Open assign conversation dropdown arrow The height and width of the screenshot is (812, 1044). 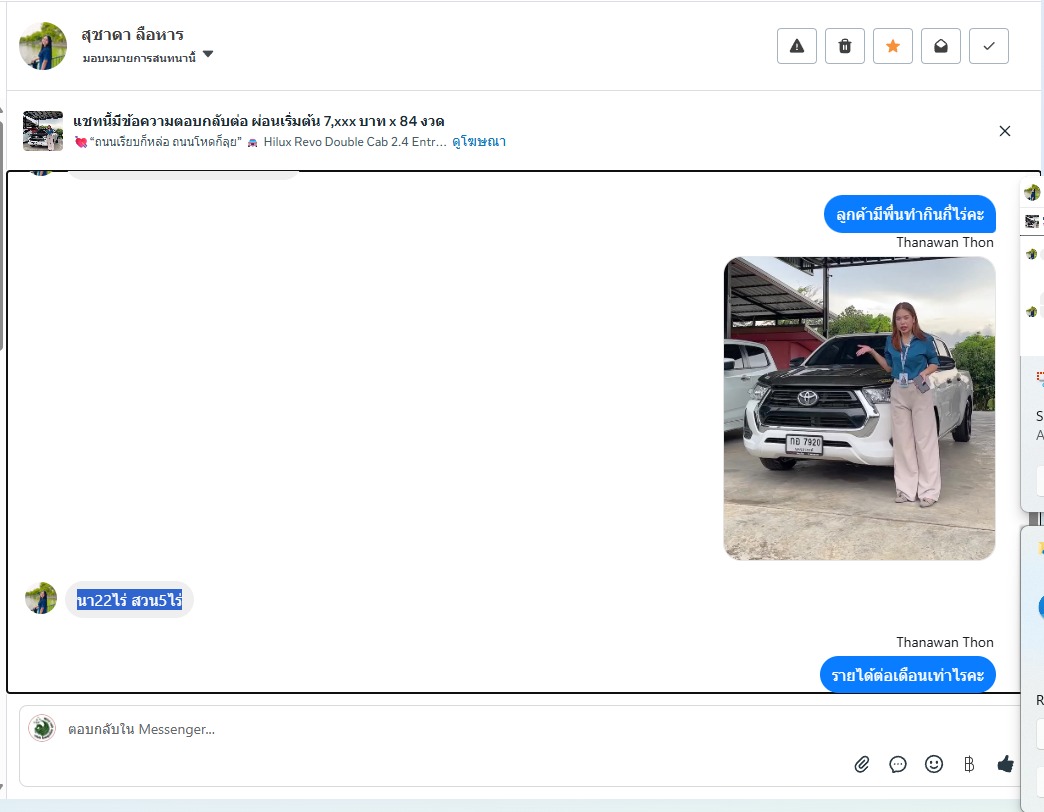[x=208, y=54]
